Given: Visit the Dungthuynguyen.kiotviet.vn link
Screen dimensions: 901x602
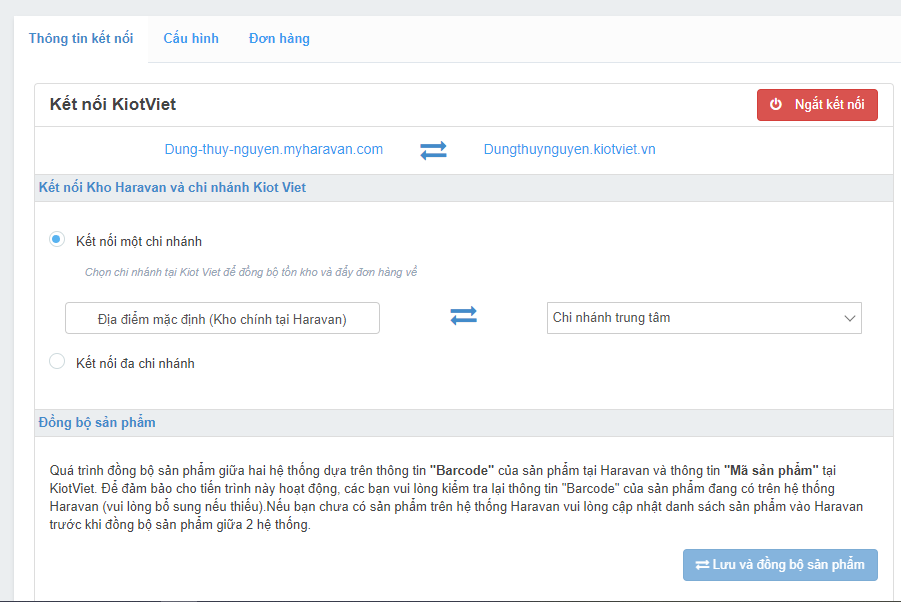Looking at the screenshot, I should pos(569,150).
